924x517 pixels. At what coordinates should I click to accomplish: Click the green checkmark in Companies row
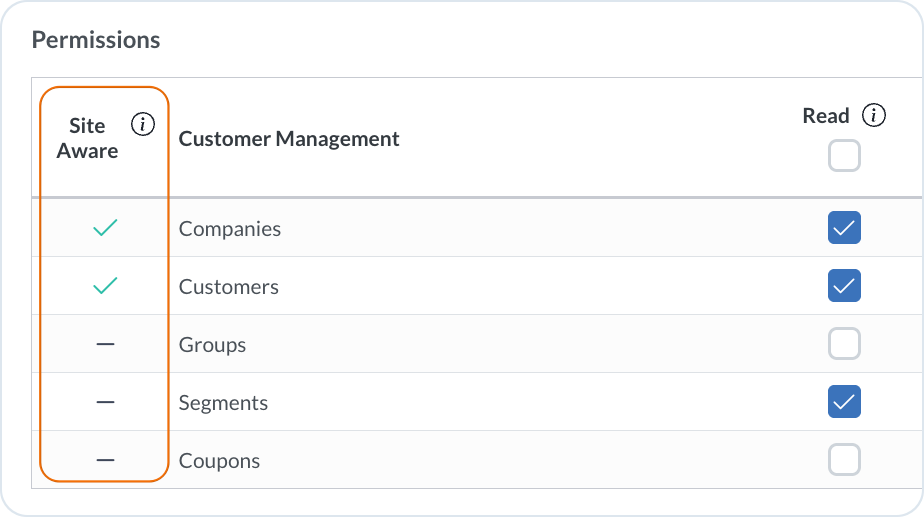[x=105, y=228]
